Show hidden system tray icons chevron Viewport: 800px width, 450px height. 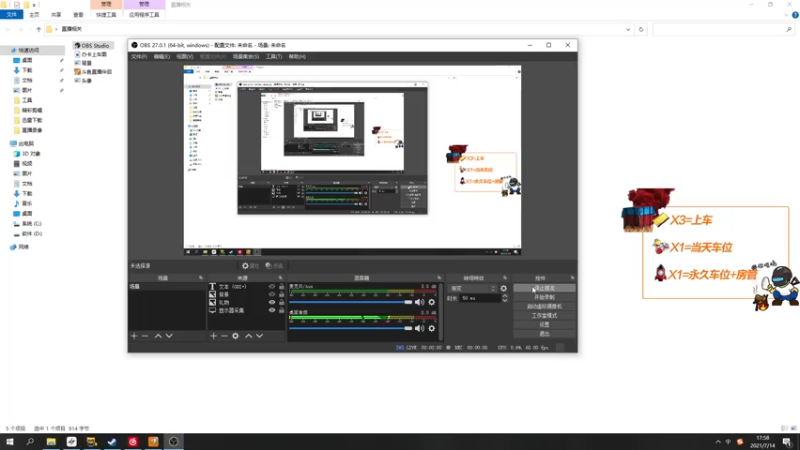point(718,442)
